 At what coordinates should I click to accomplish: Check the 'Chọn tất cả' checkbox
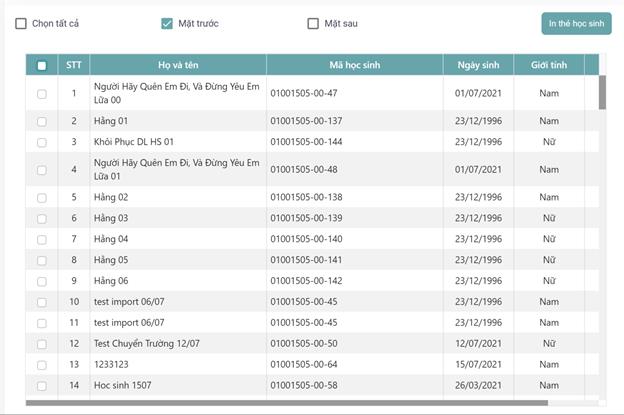pyautogui.click(x=21, y=23)
